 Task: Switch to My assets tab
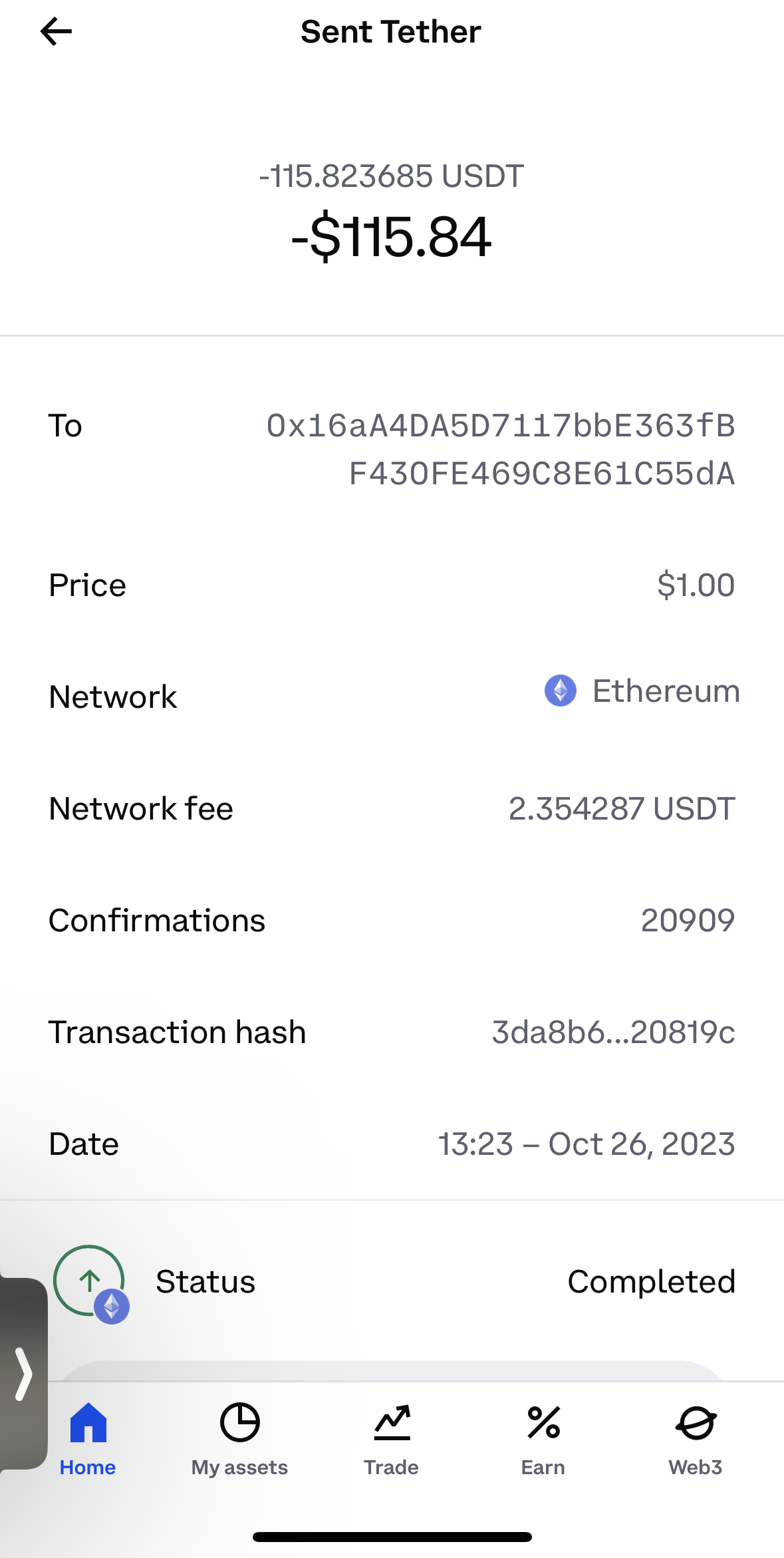[239, 1437]
